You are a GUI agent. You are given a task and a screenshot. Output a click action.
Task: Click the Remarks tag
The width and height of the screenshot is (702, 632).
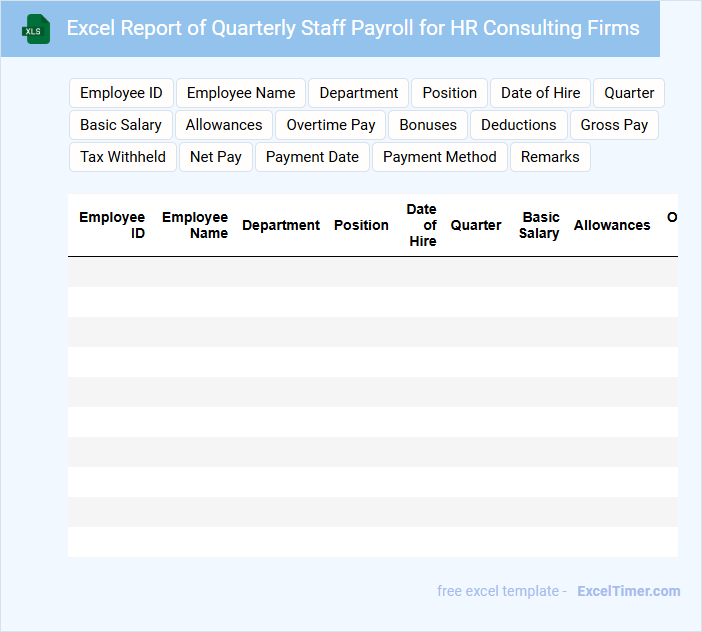[x=550, y=157]
